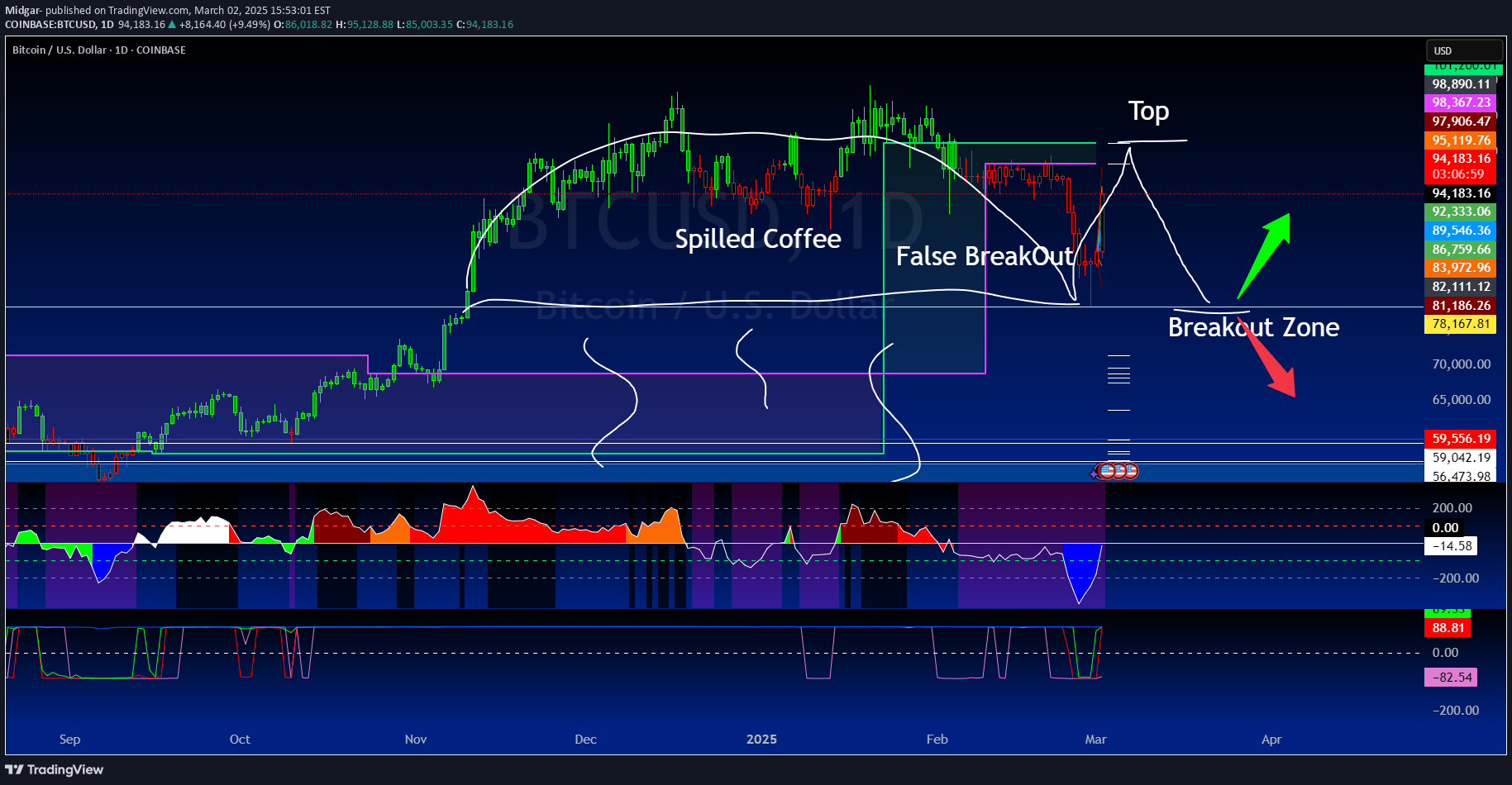Click the "Bitcoin / U.S. Dollar · 1D · COINBASE" legend title
The height and width of the screenshot is (785, 1512).
point(99,50)
